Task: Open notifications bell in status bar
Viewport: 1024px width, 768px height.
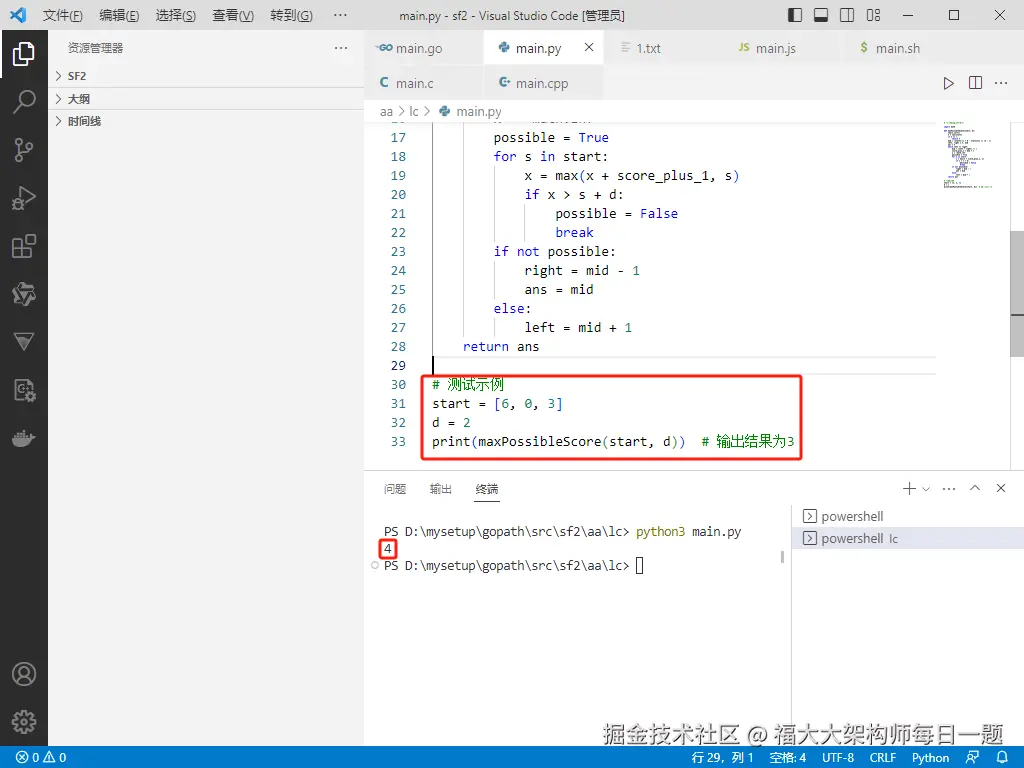Action: (x=1002, y=758)
